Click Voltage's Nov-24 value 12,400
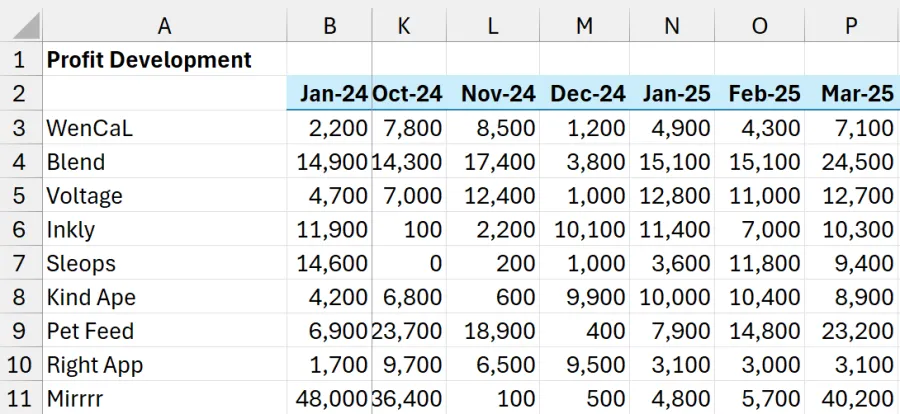Image resolution: width=900 pixels, height=414 pixels. click(x=493, y=195)
